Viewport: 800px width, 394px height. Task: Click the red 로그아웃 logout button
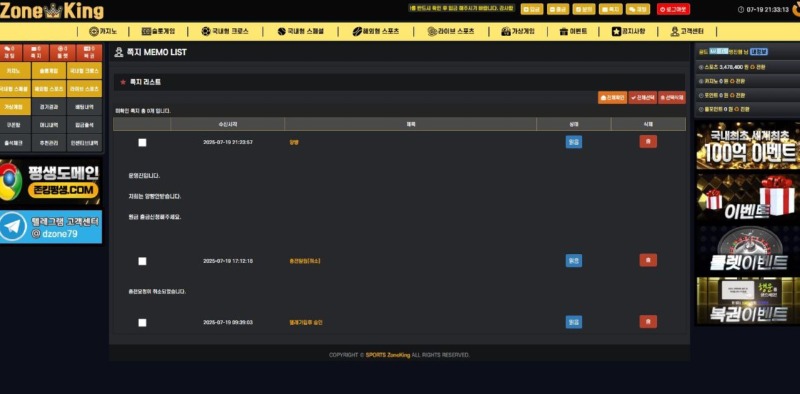673,9
